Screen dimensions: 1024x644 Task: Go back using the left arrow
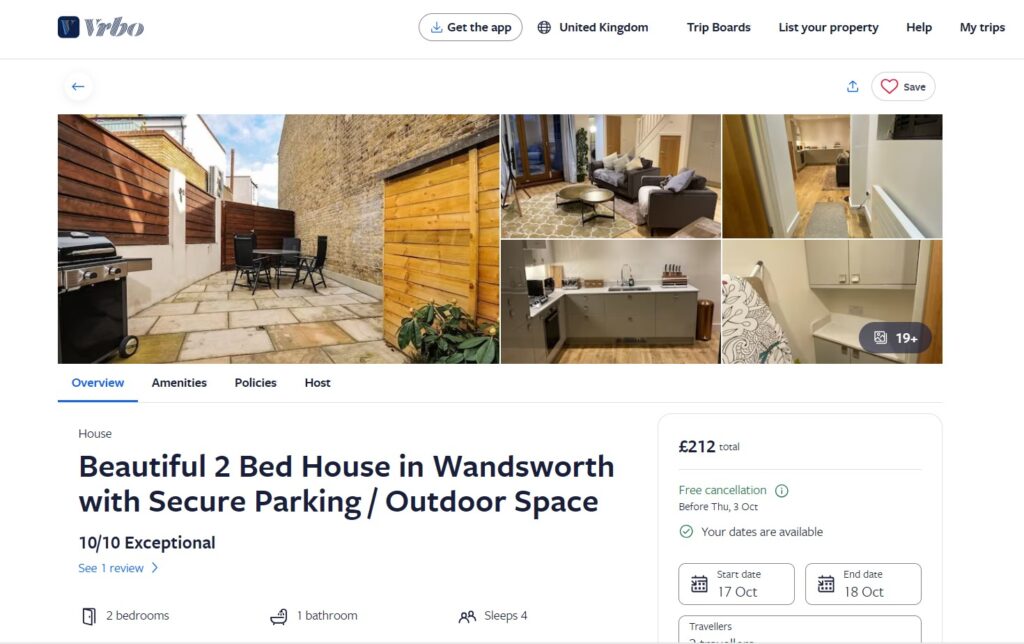(78, 86)
